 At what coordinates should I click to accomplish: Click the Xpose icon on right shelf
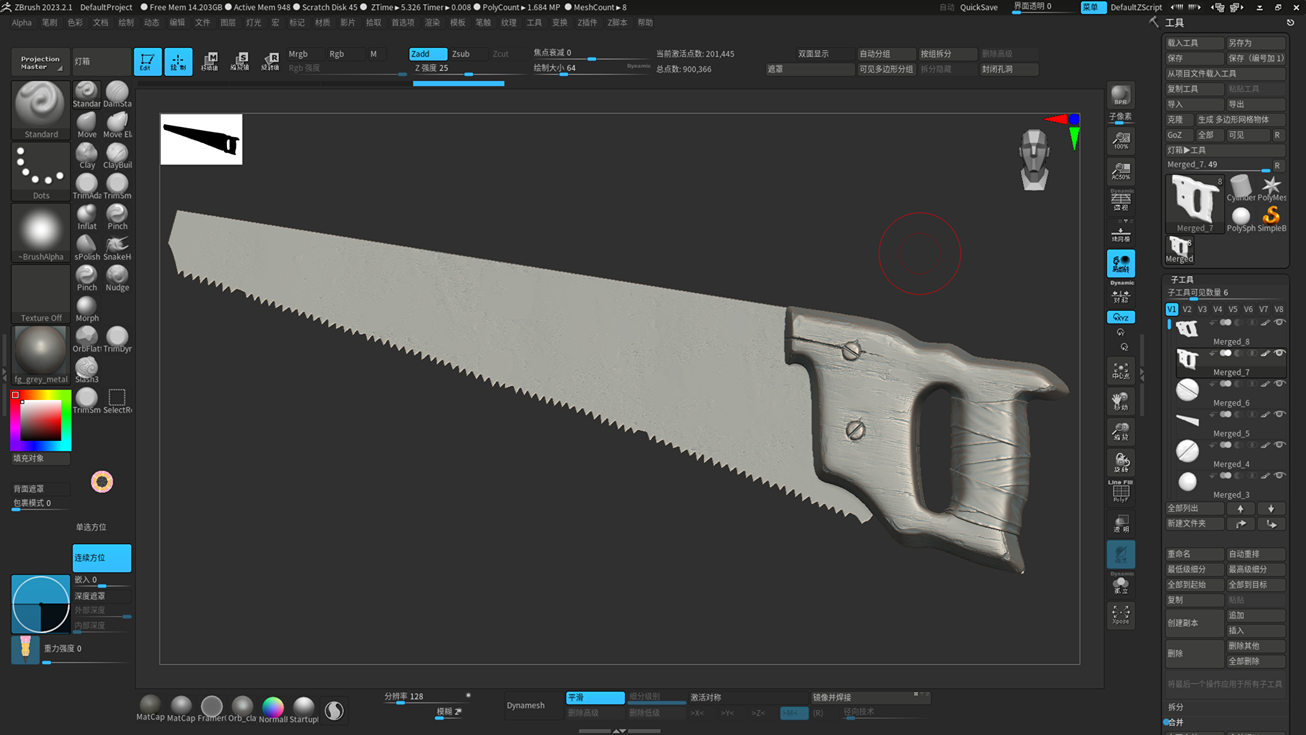point(1121,614)
